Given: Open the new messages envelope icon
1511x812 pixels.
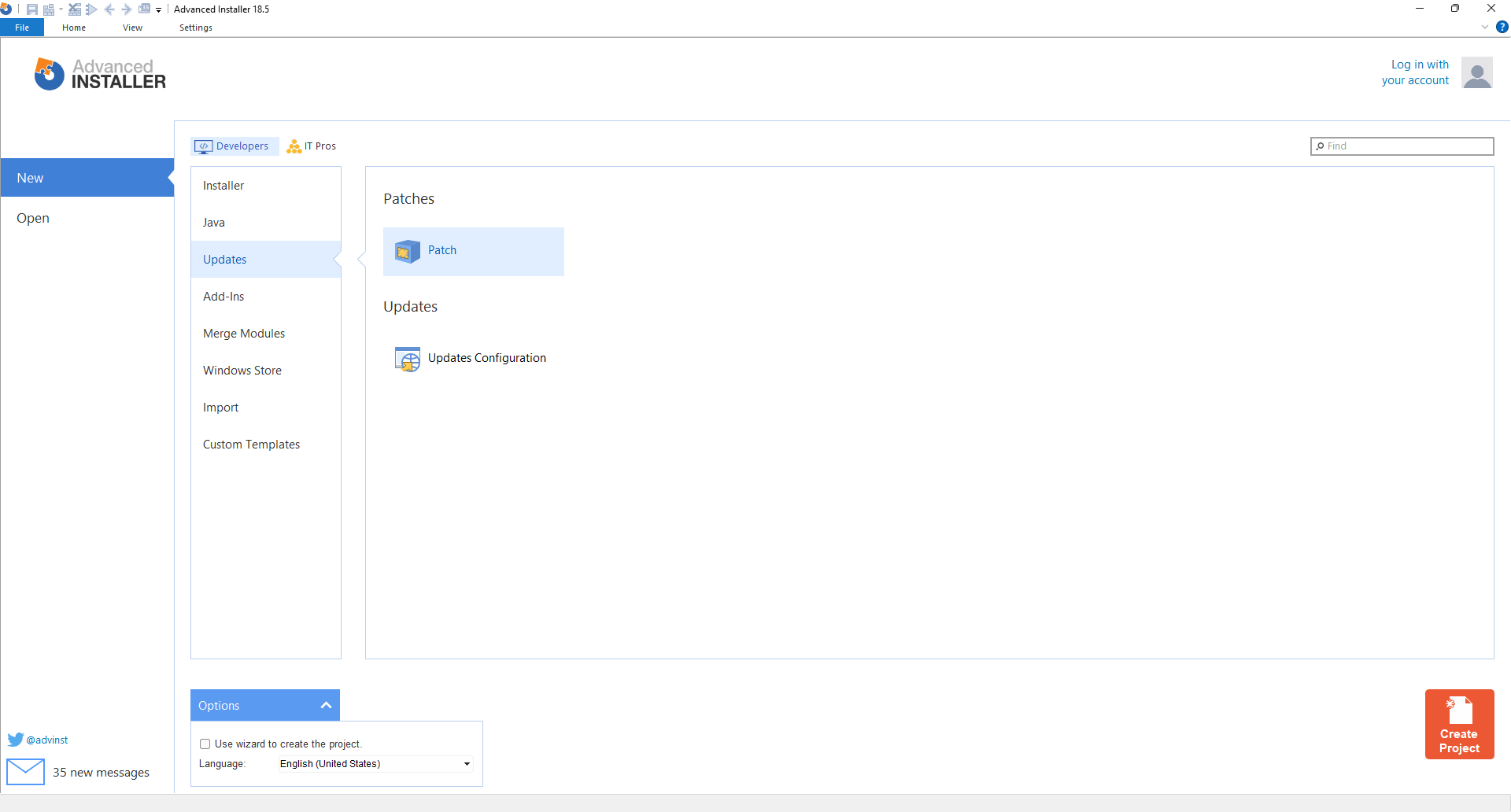Looking at the screenshot, I should 26,772.
